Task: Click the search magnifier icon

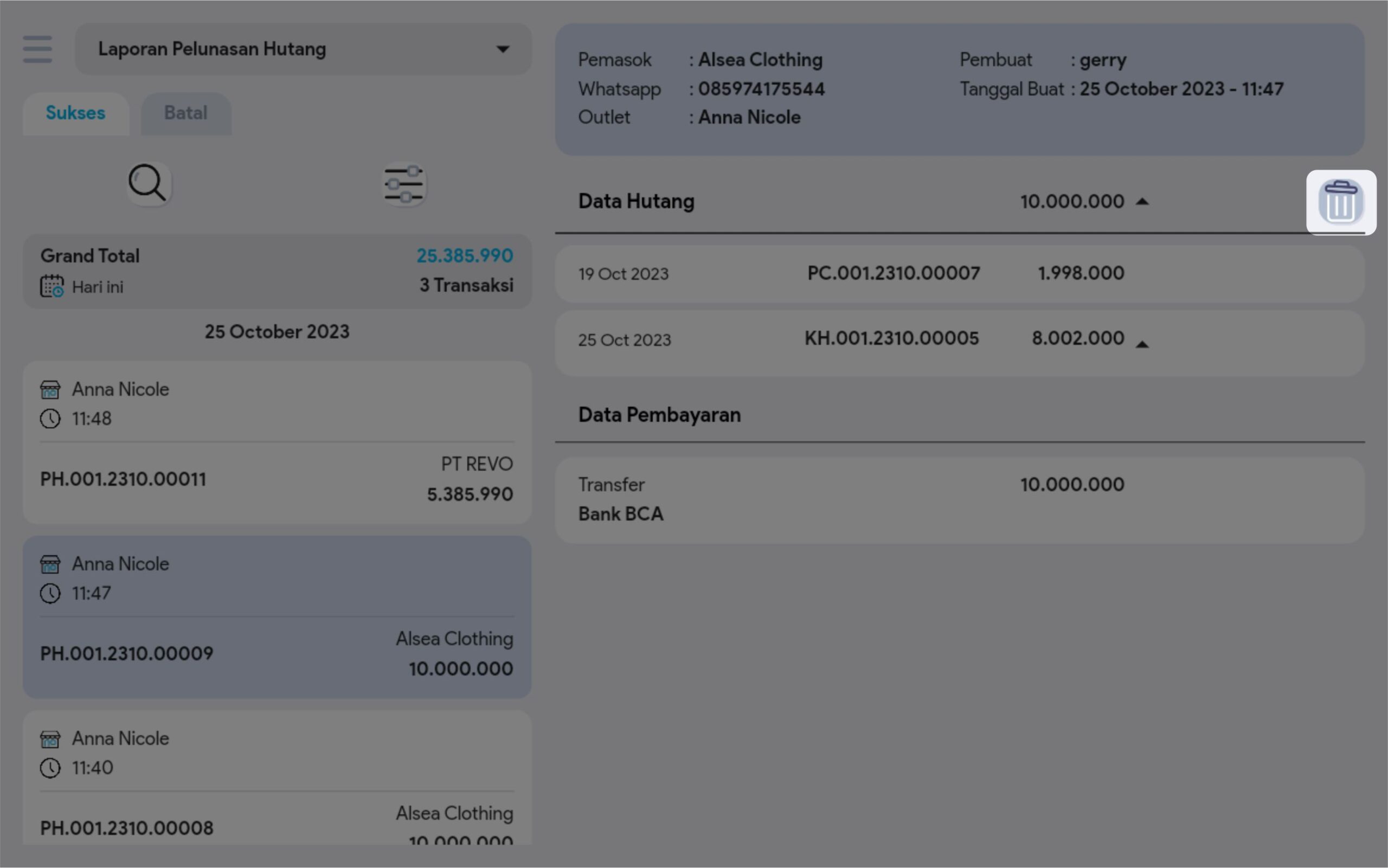Action: pyautogui.click(x=148, y=184)
